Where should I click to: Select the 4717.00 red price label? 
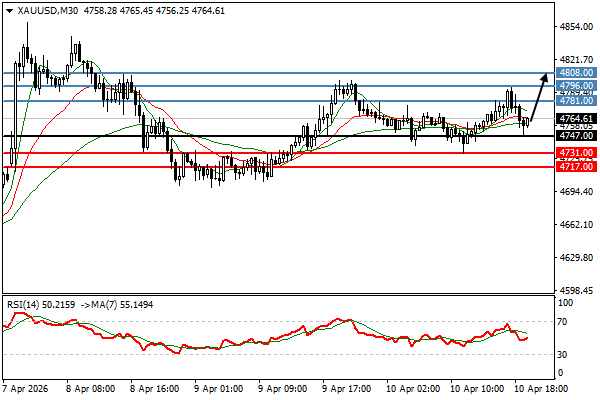[574, 167]
